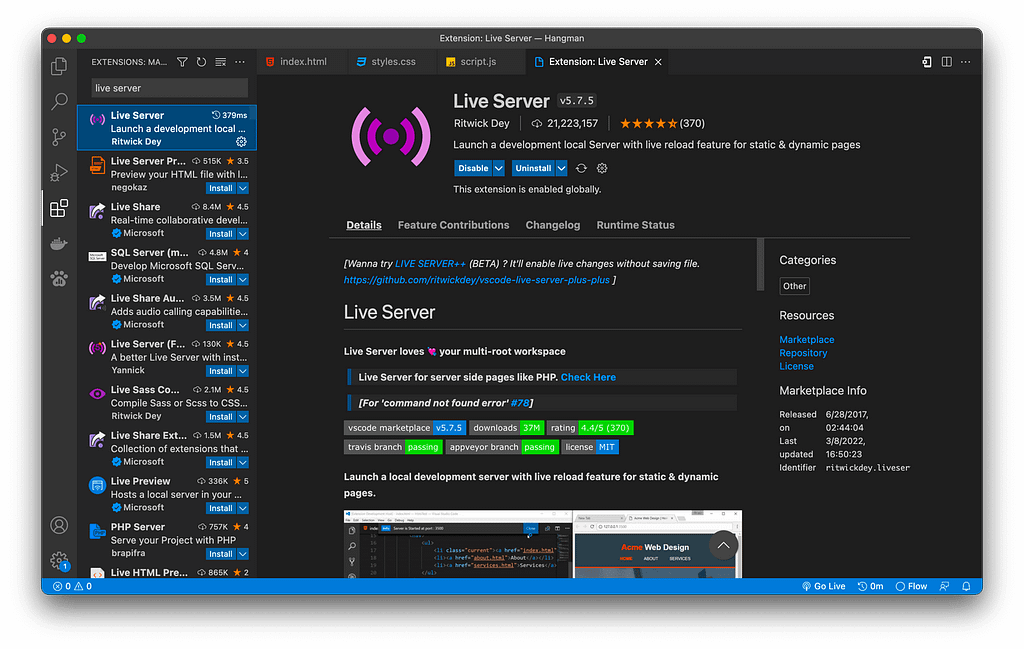Expand install dropdown for Live Server Preview

[243, 188]
